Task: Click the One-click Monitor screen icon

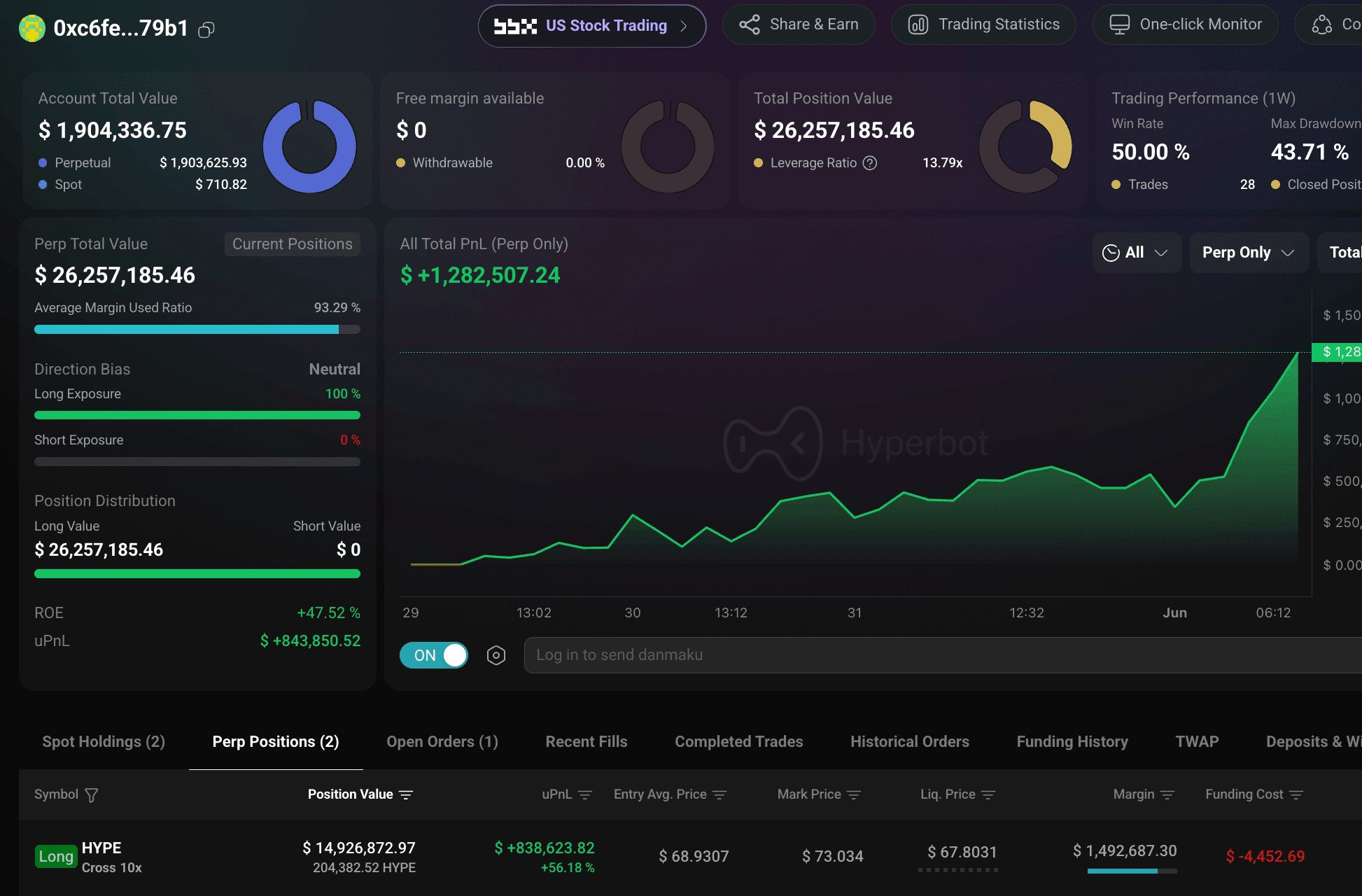Action: tap(1120, 24)
